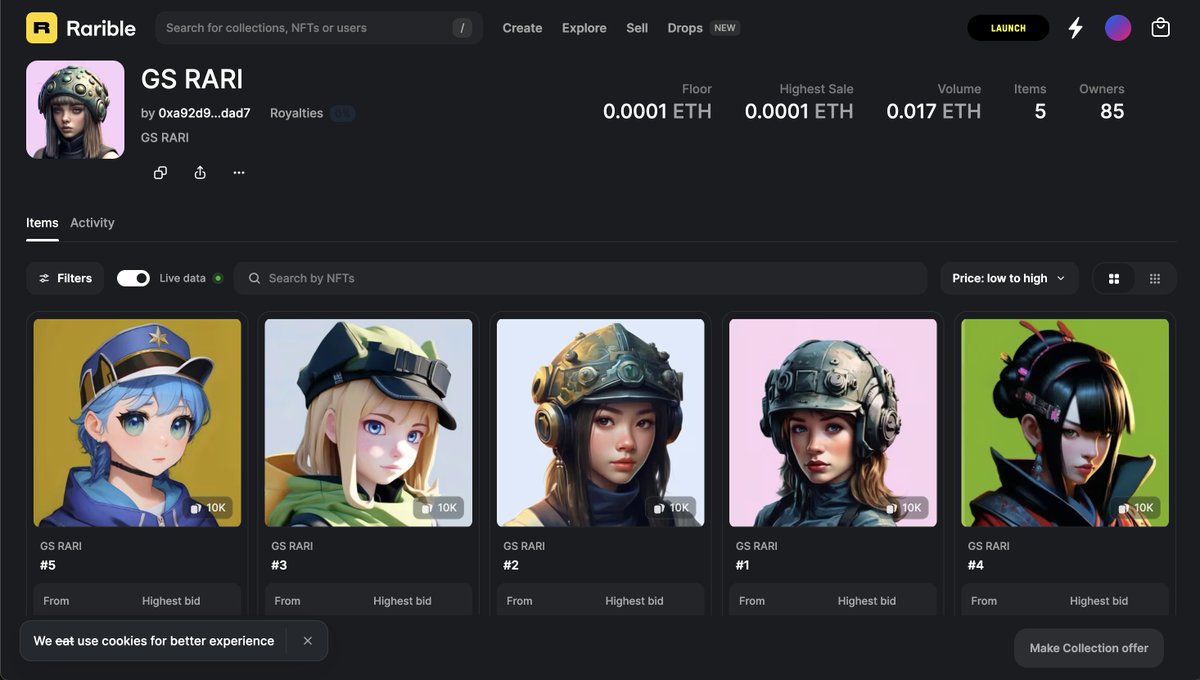Click the 10K supply badge on #1

click(x=905, y=508)
